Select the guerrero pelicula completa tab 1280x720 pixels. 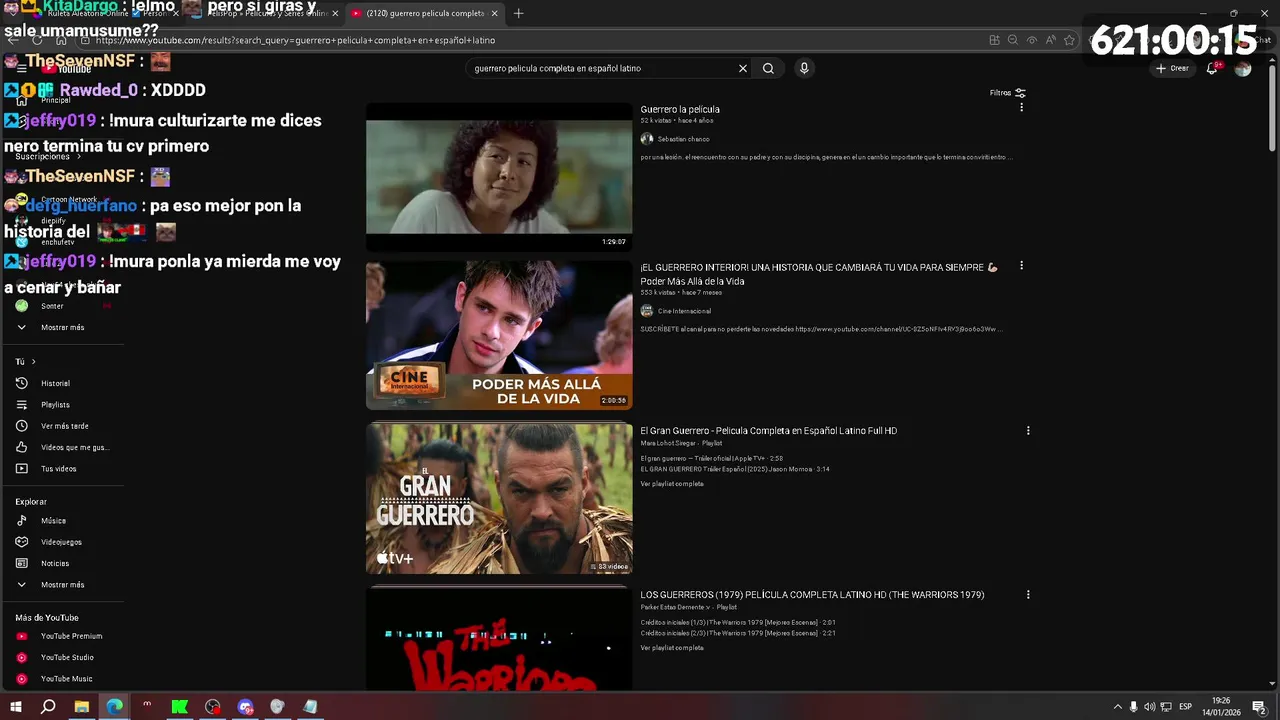click(424, 13)
